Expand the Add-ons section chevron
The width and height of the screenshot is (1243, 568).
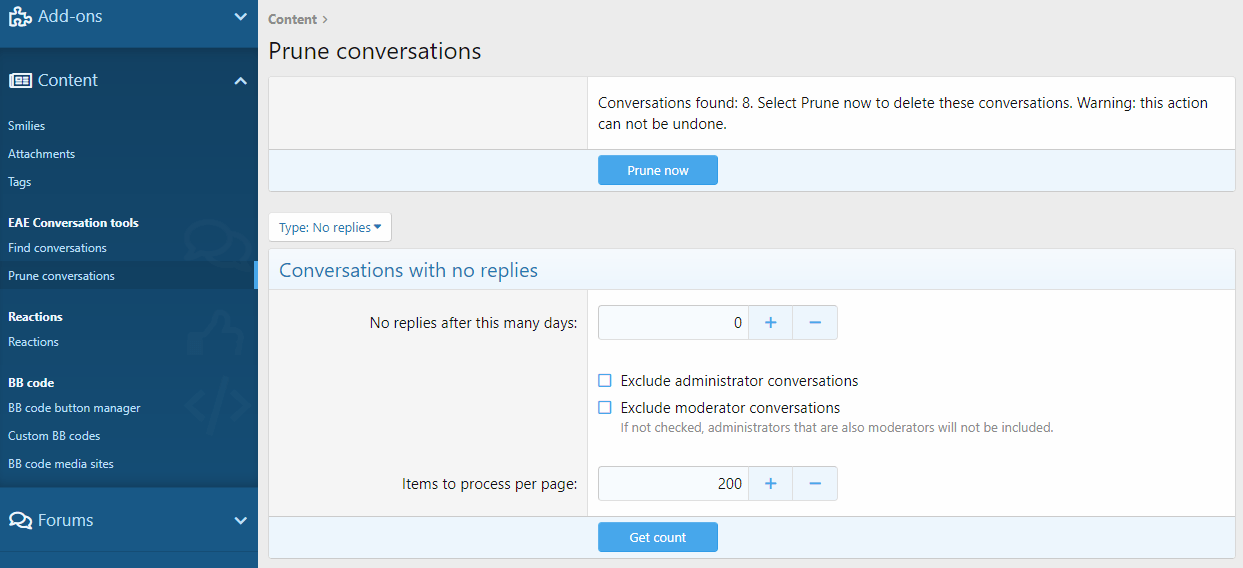tap(240, 17)
